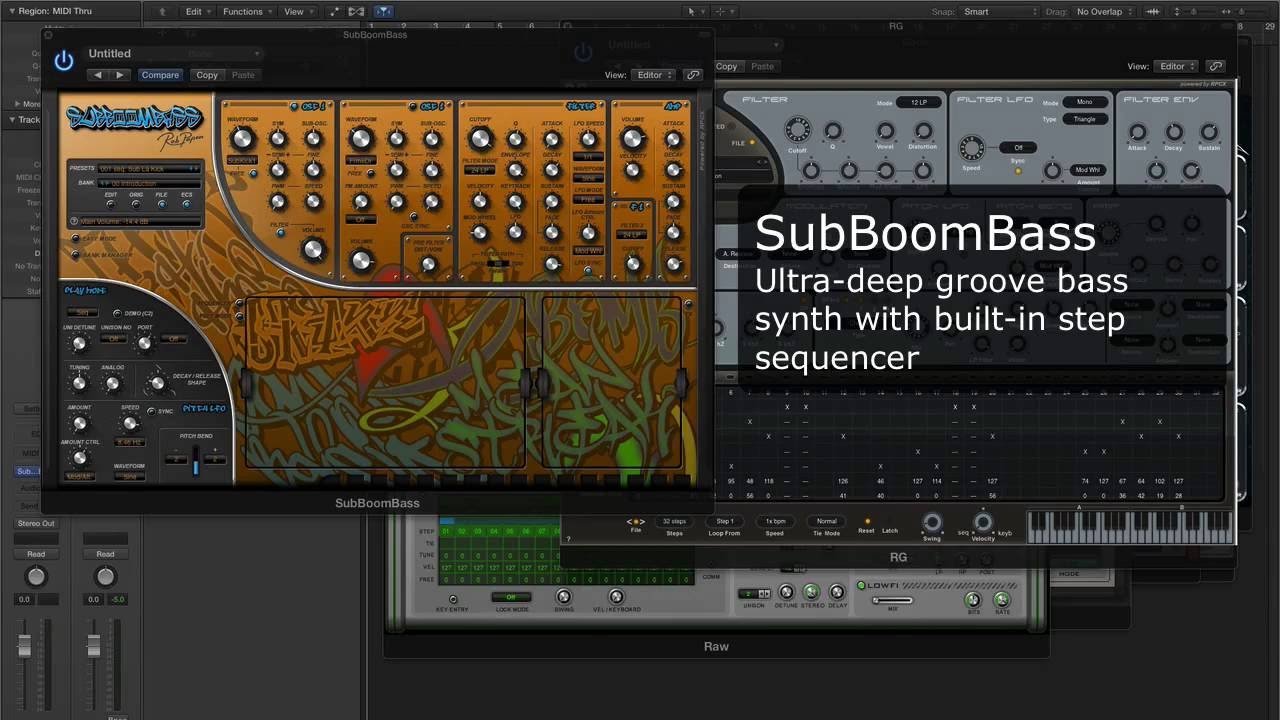Click the Velocity knob in RG sequencer
Screen dimensions: 1280x720
(x=983, y=522)
